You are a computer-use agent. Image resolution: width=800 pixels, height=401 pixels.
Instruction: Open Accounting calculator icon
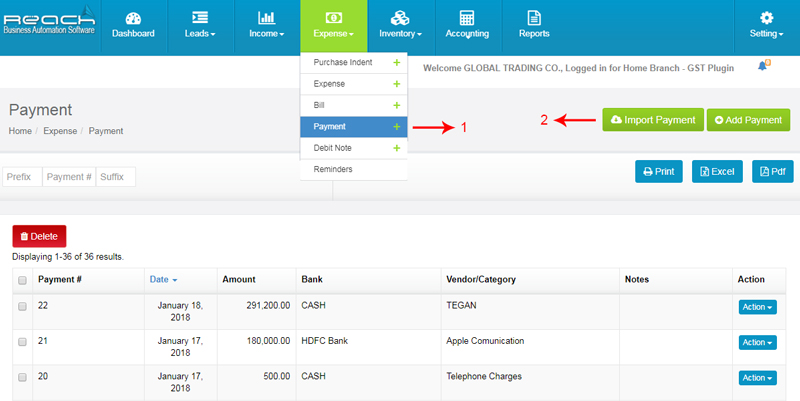tap(467, 17)
